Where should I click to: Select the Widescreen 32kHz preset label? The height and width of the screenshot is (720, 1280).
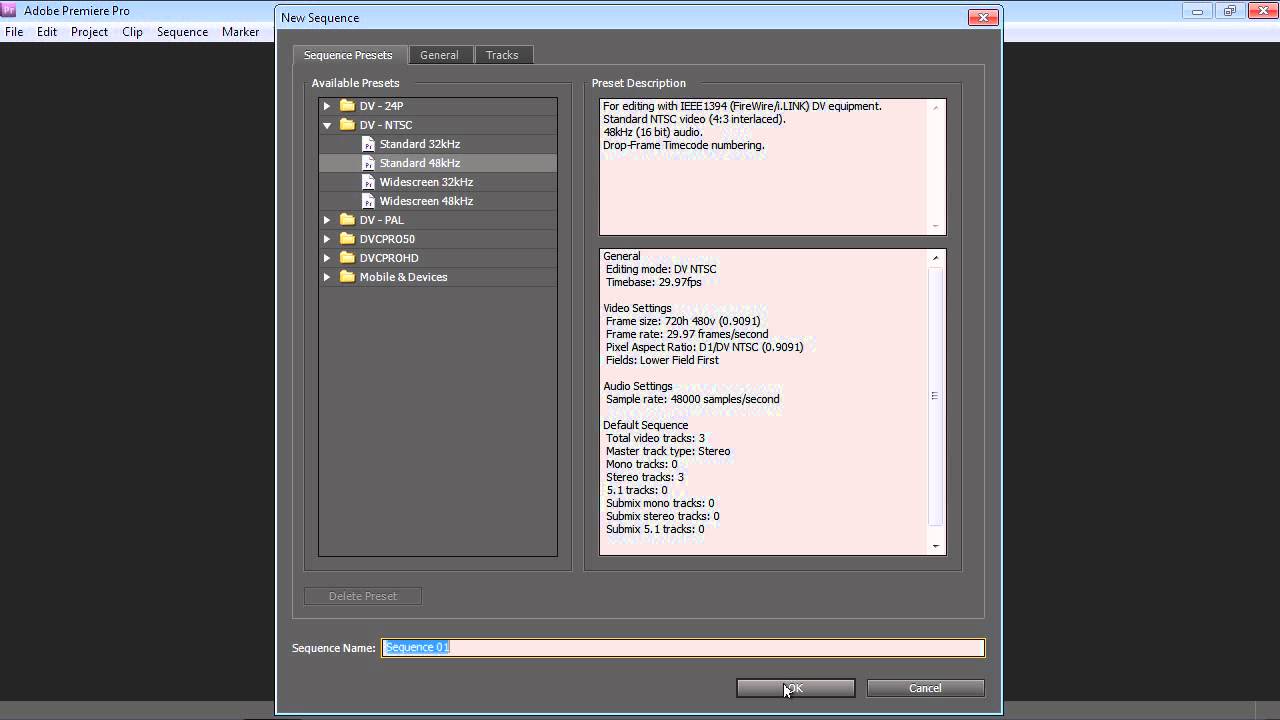coord(426,182)
